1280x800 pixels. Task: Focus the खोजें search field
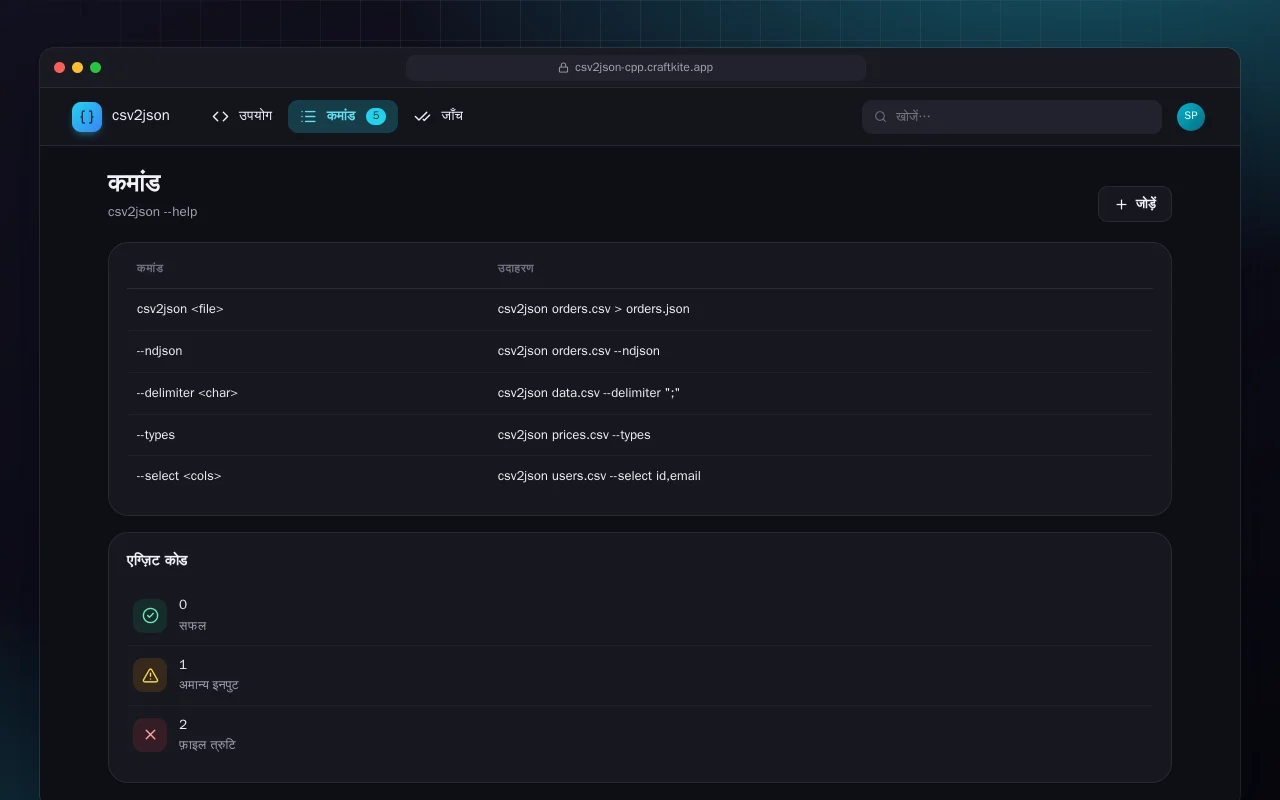click(x=1012, y=117)
